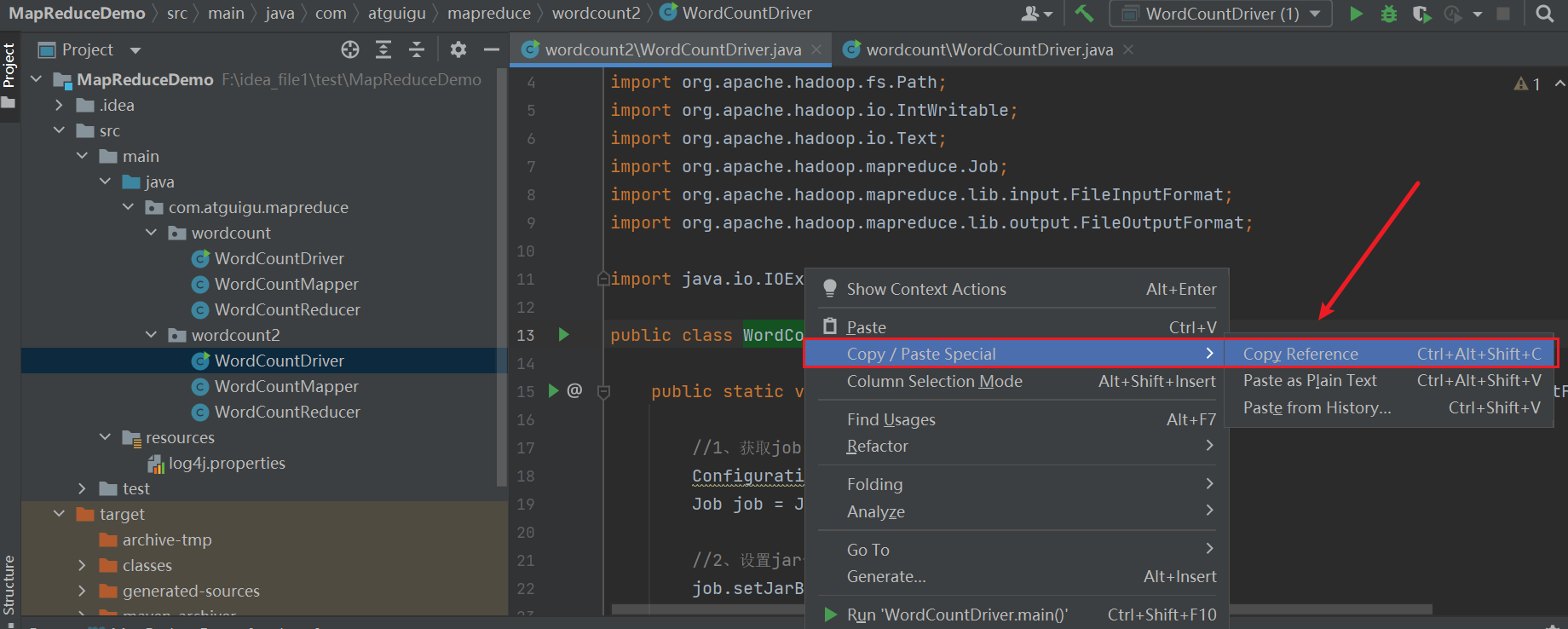Click the @ annotation gutter icon line 15
This screenshot has width=1568, height=629.
(574, 390)
